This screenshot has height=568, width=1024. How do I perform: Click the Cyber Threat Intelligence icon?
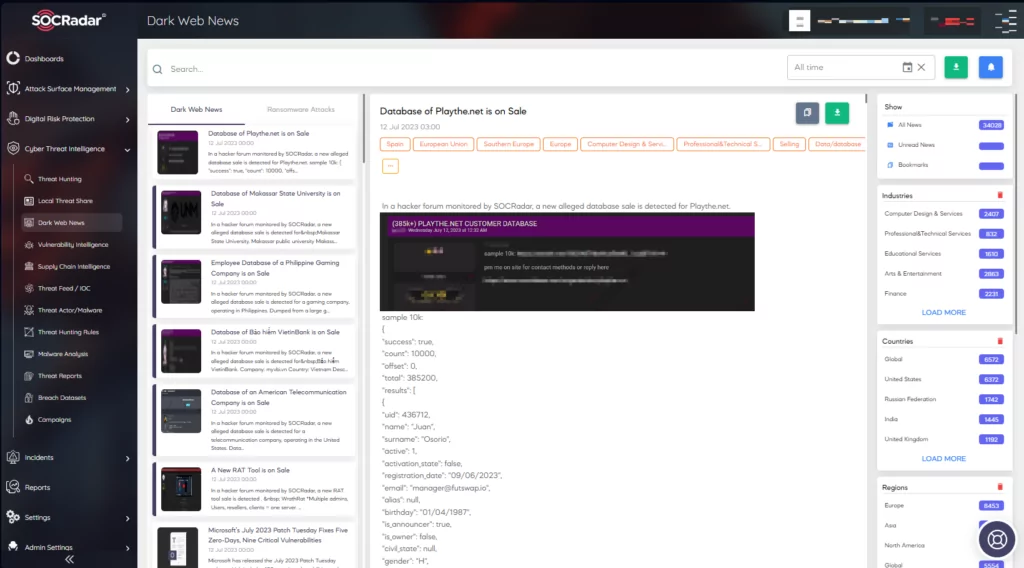[13, 148]
